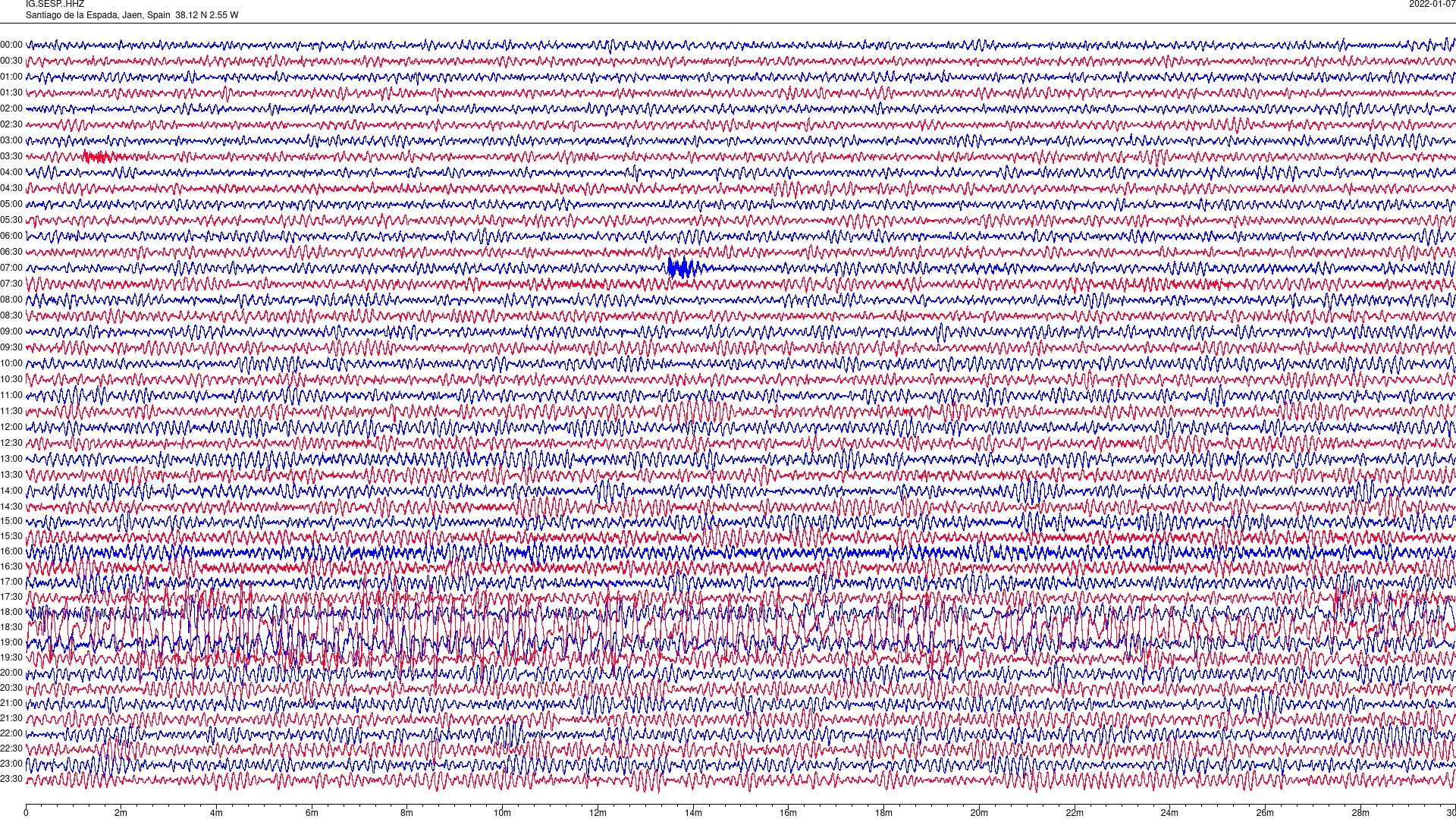This screenshot has height=819, width=1456.
Task: Select the 10:30 trace time label
Action: (11, 379)
